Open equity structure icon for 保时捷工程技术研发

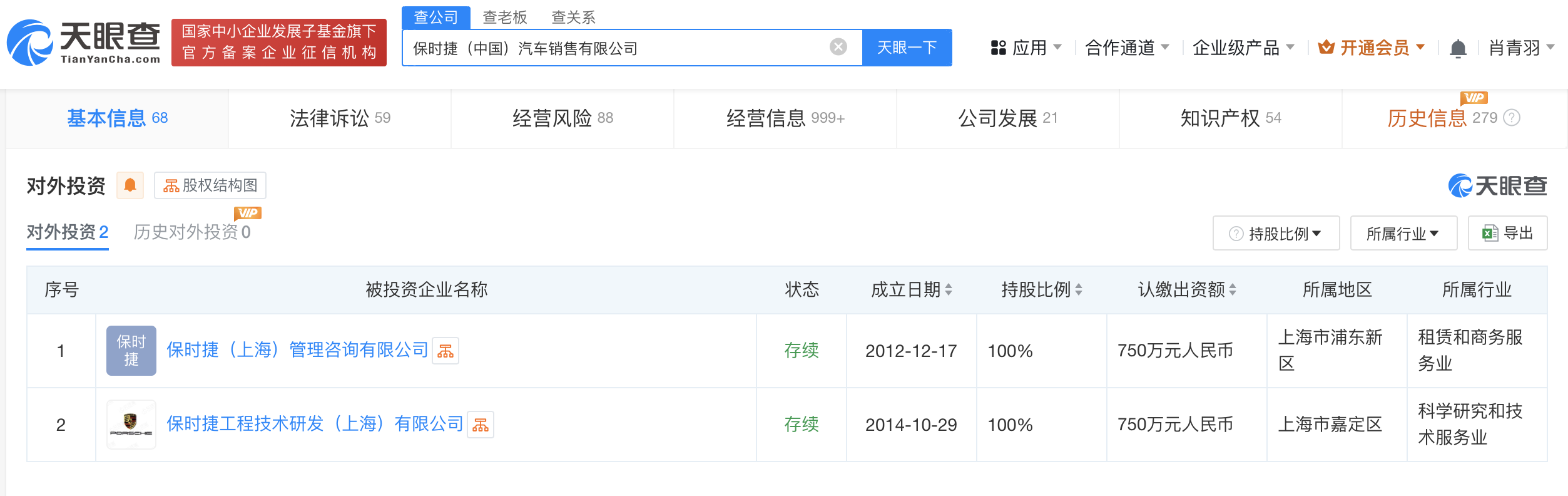[x=481, y=425]
